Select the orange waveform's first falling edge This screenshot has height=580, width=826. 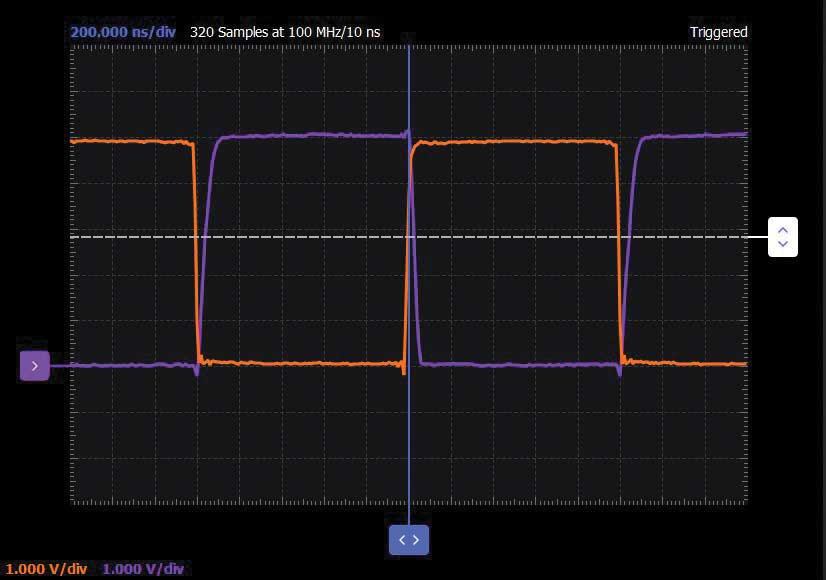tap(196, 248)
